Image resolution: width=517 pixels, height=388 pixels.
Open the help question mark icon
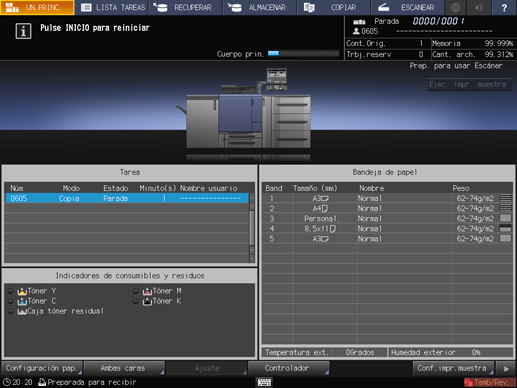pyautogui.click(x=504, y=7)
